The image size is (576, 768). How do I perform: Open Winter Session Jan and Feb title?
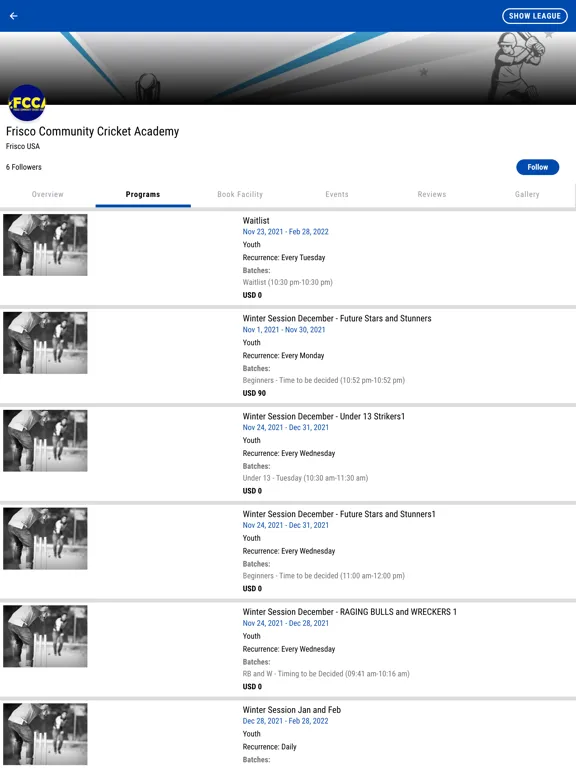291,710
